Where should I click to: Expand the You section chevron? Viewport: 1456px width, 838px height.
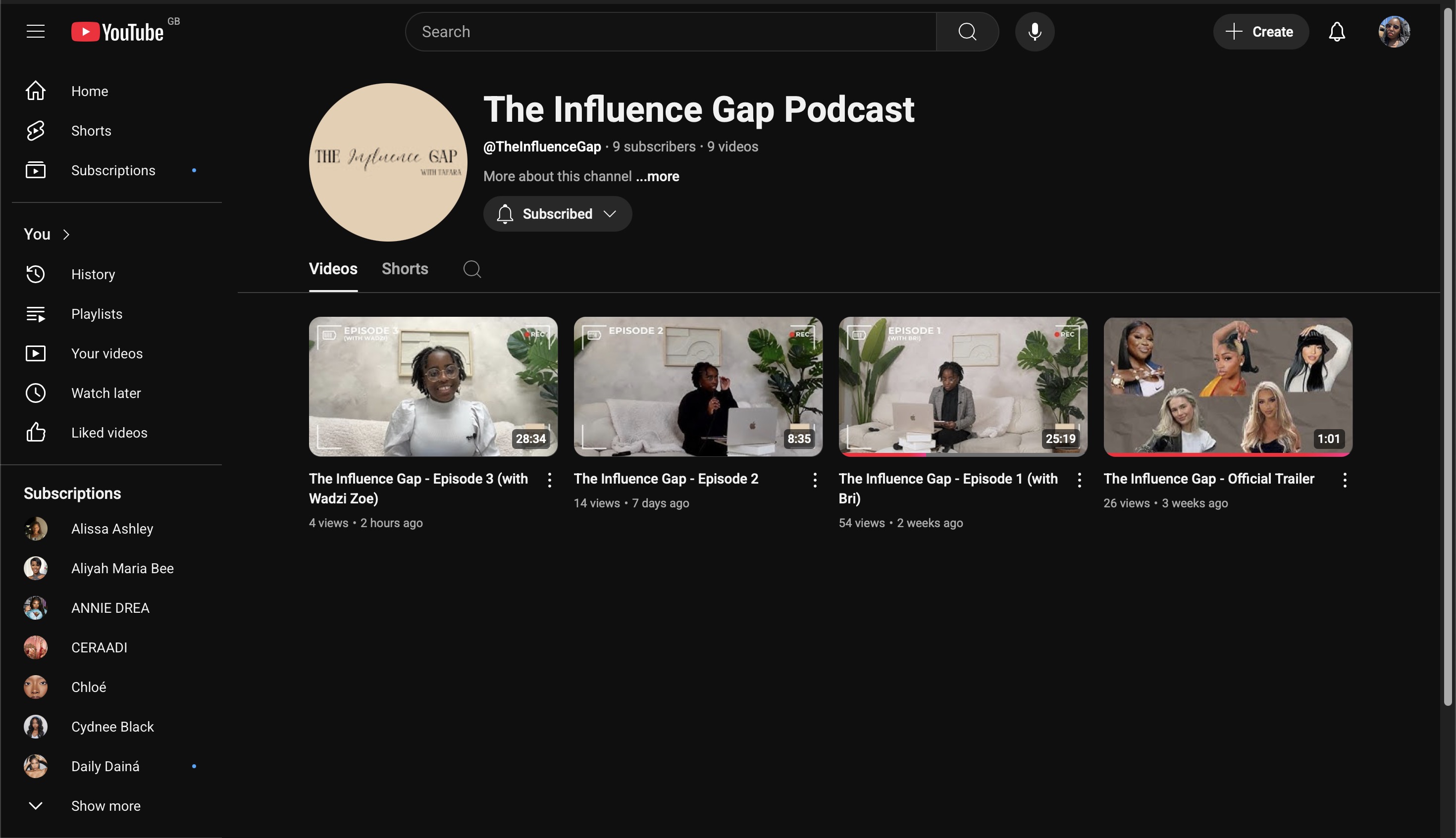point(66,234)
